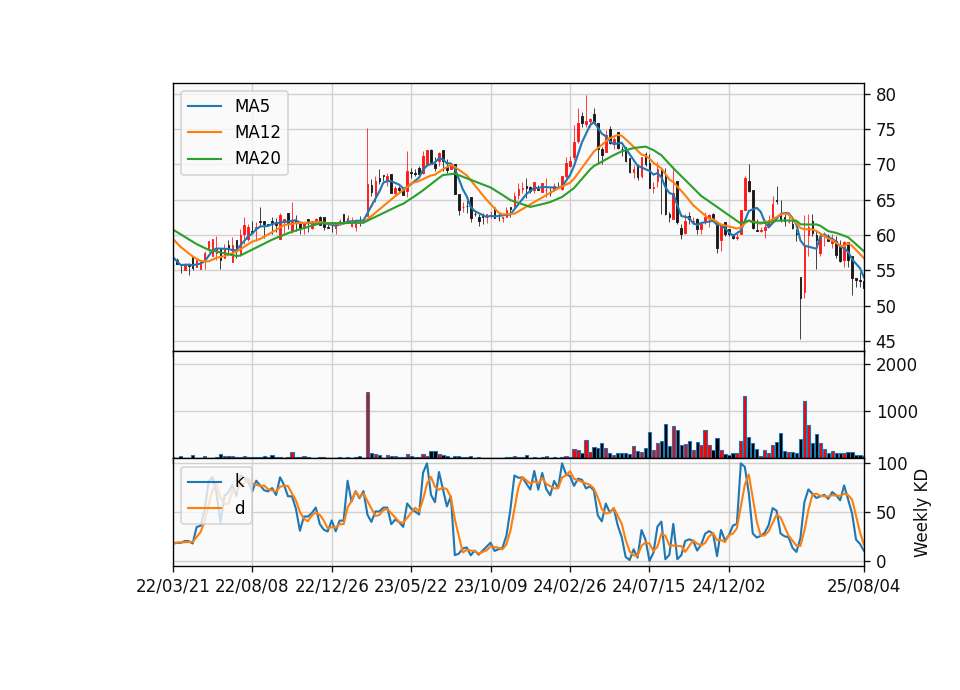Click the price axis value 45

[x=886, y=342]
